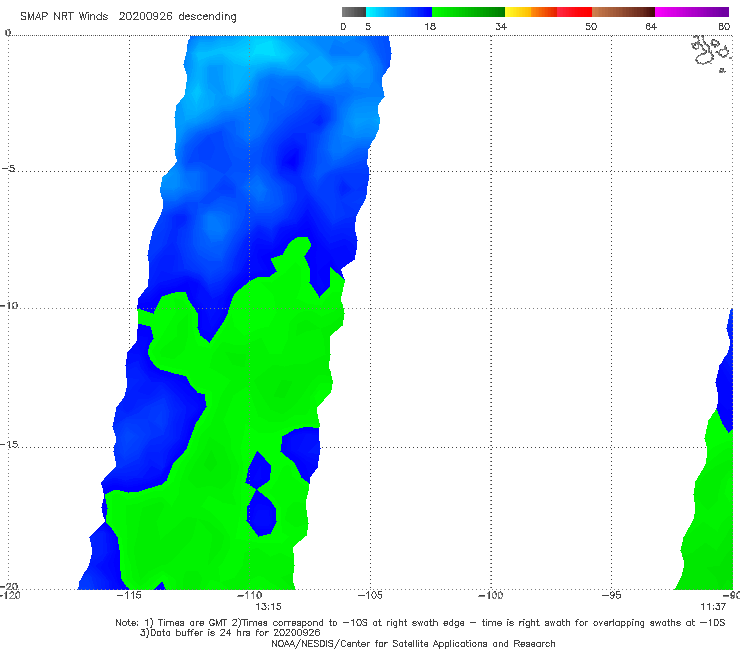Click the color bar label '18'
Image resolution: width=740 pixels, height=650 pixels.
(430, 26)
